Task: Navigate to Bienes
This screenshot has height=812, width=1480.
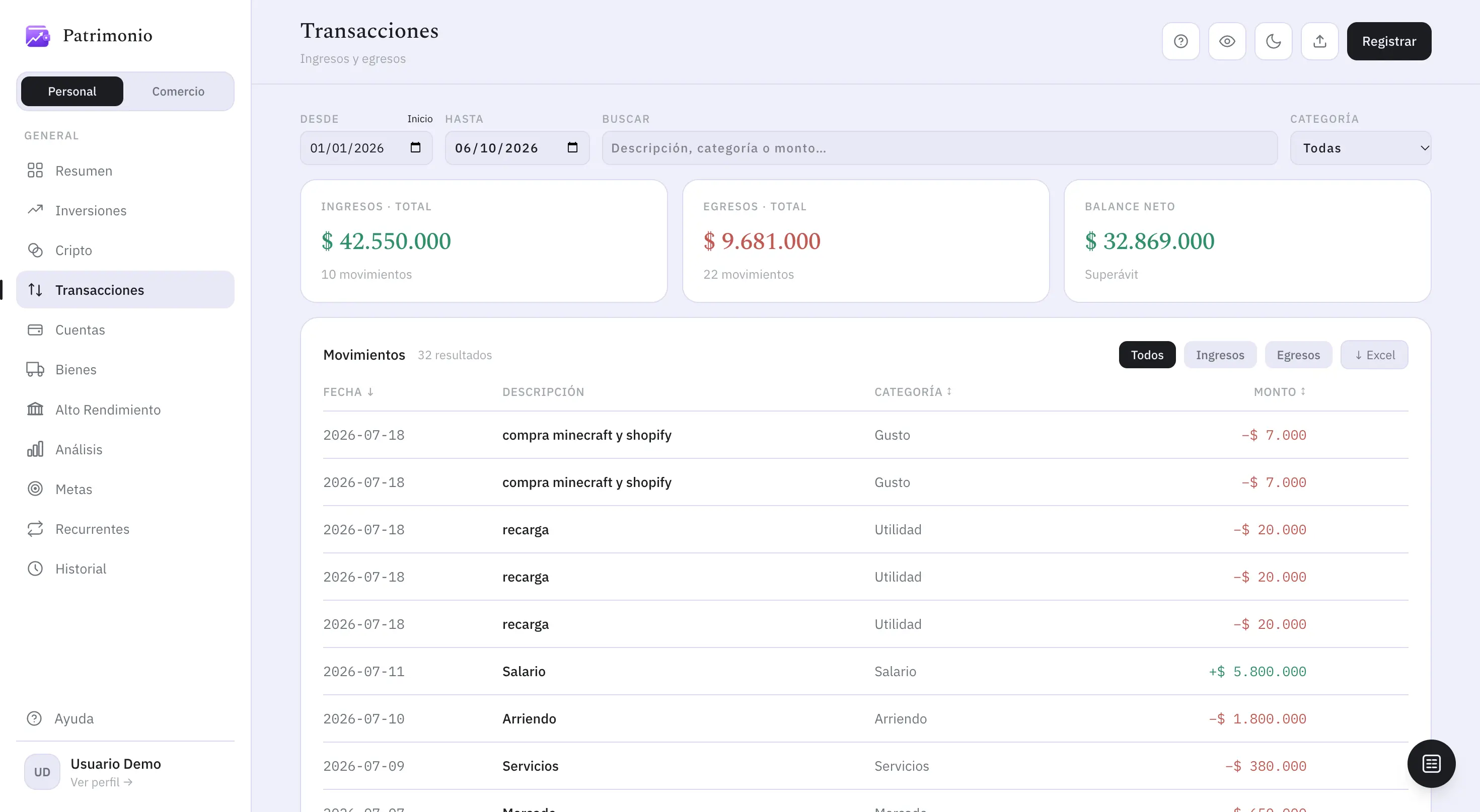Action: [125, 369]
